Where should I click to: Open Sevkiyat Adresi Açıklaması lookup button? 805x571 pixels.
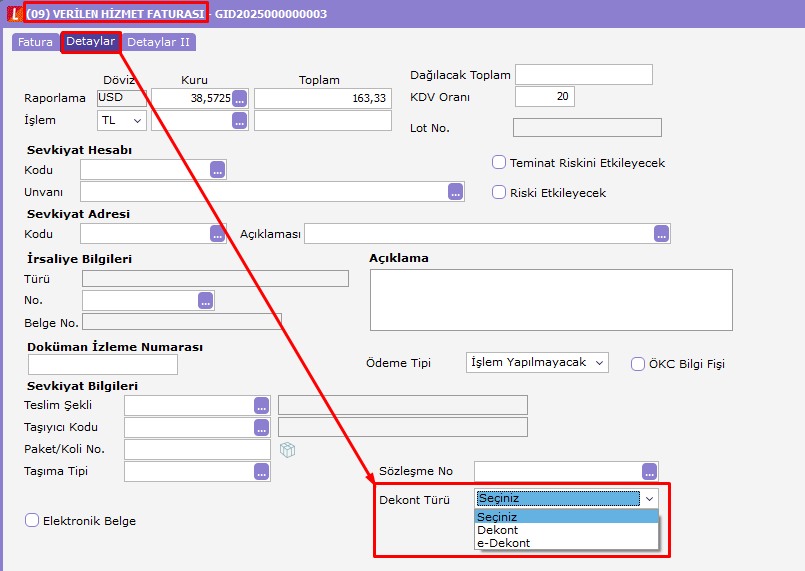pos(661,234)
